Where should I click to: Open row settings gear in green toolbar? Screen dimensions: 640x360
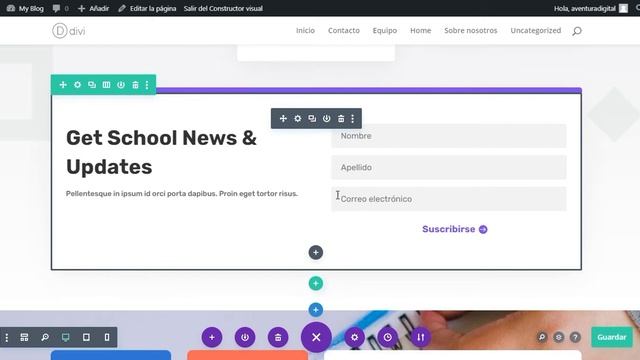pos(78,84)
